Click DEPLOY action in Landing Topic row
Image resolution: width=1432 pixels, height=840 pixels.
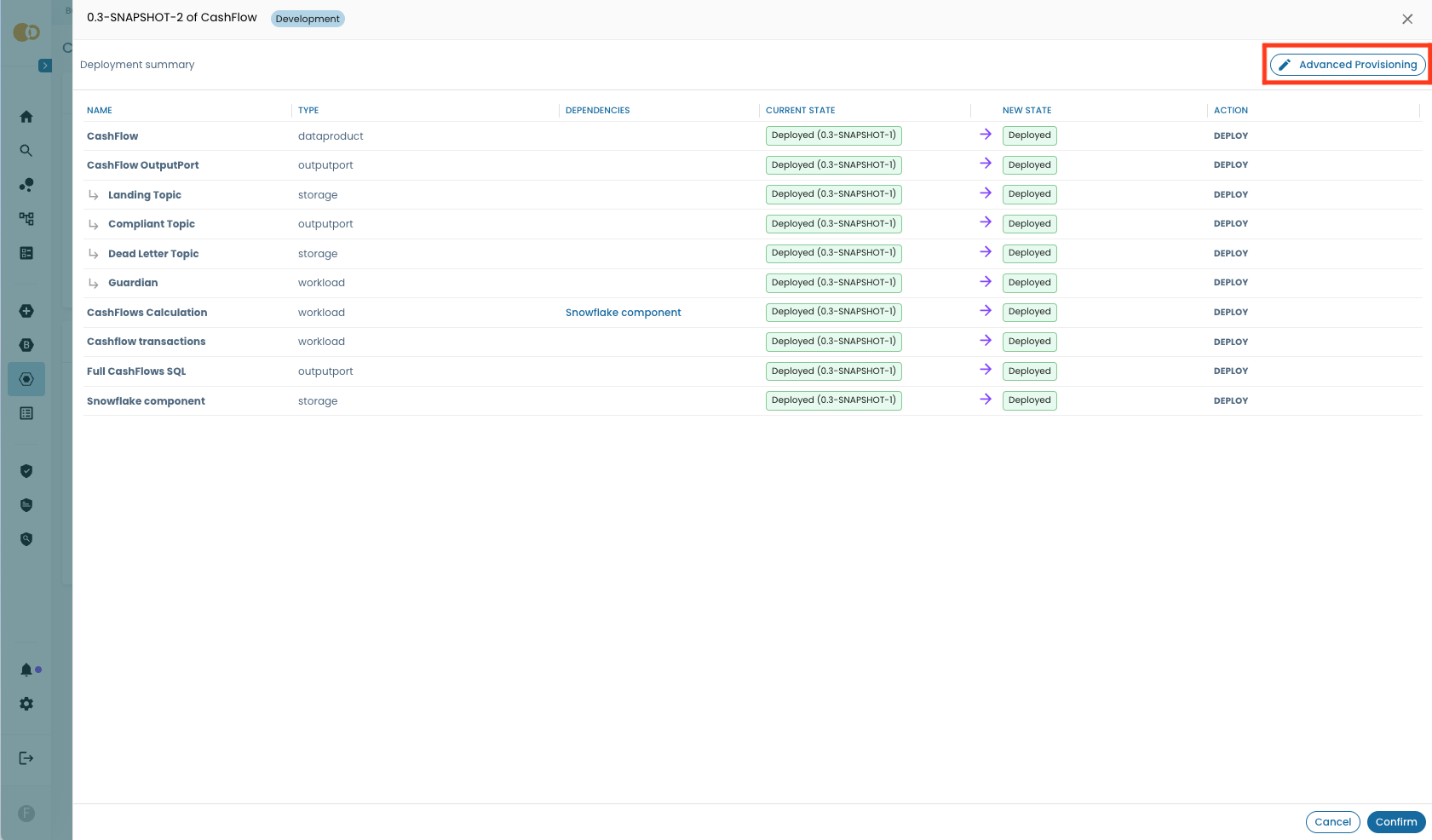(x=1231, y=195)
